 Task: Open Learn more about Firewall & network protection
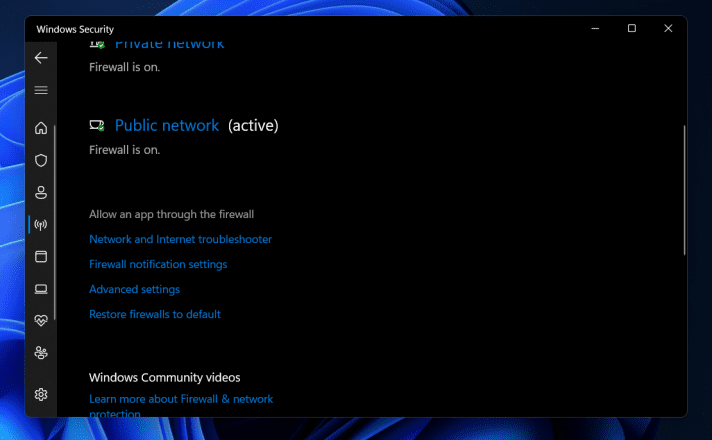click(181, 406)
